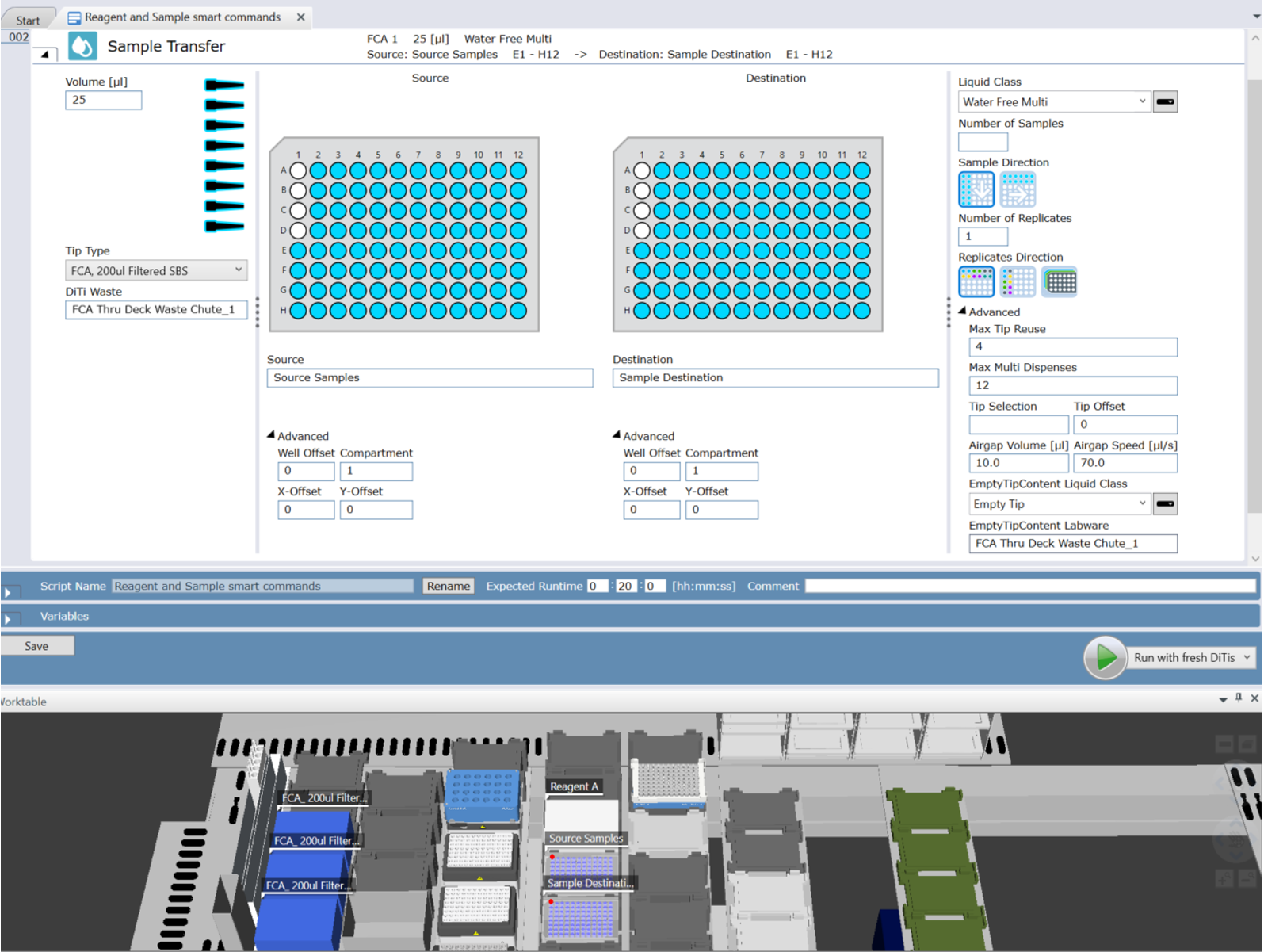Click the Sample Transfer droplet icon
The width and height of the screenshot is (1264, 952).
coord(82,47)
